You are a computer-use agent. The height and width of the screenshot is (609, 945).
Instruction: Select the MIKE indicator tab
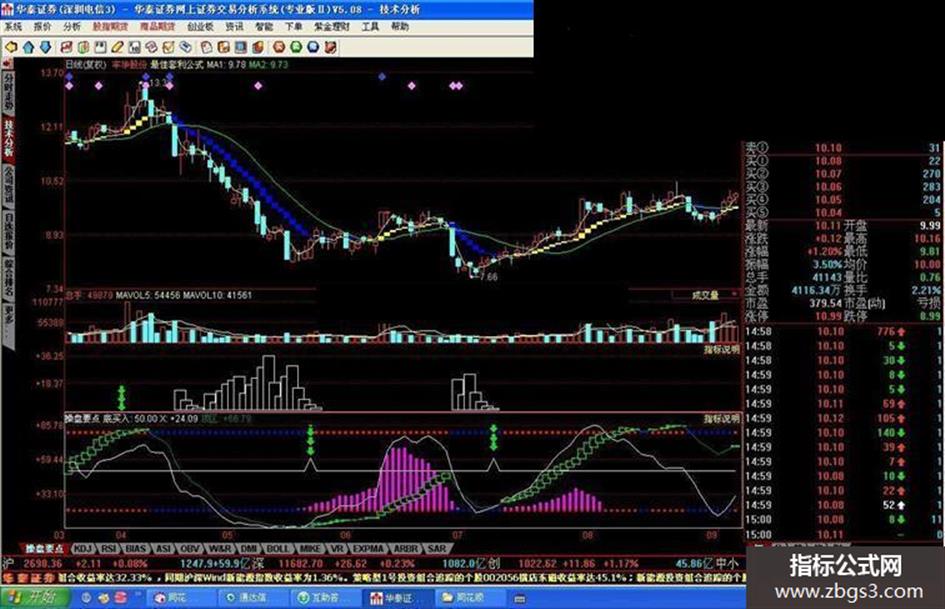click(x=310, y=548)
